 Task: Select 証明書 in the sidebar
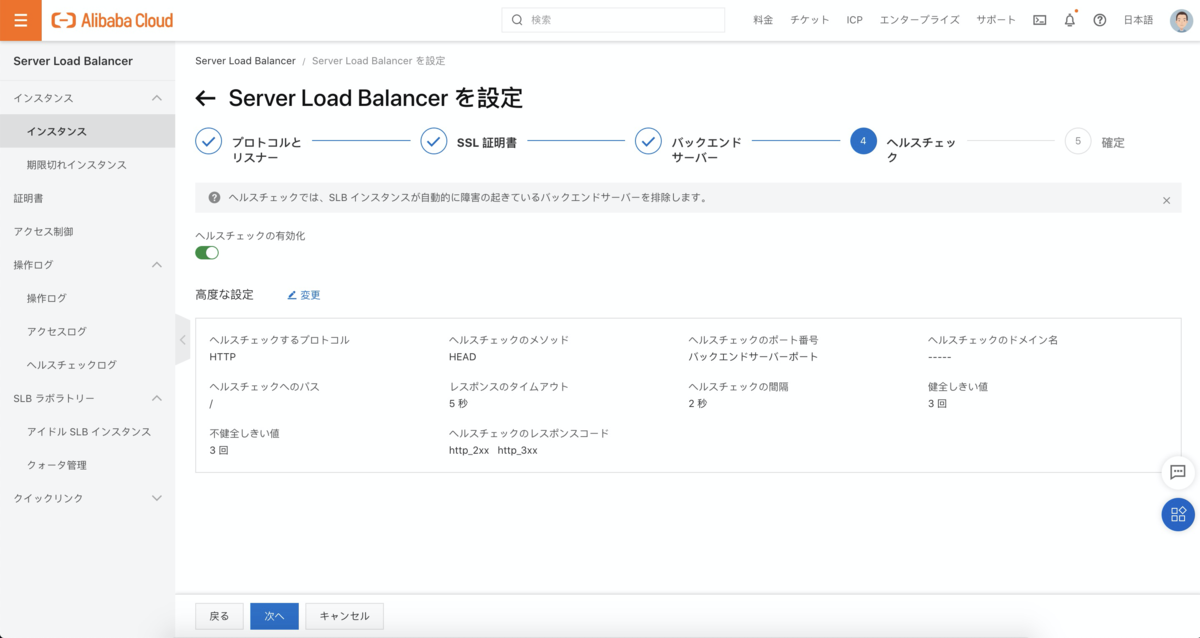28,198
